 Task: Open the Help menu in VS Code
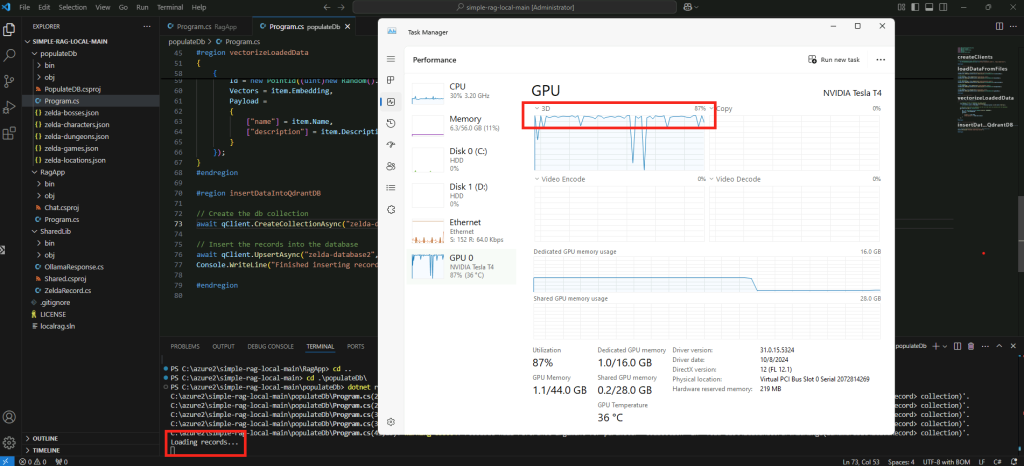pos(199,7)
